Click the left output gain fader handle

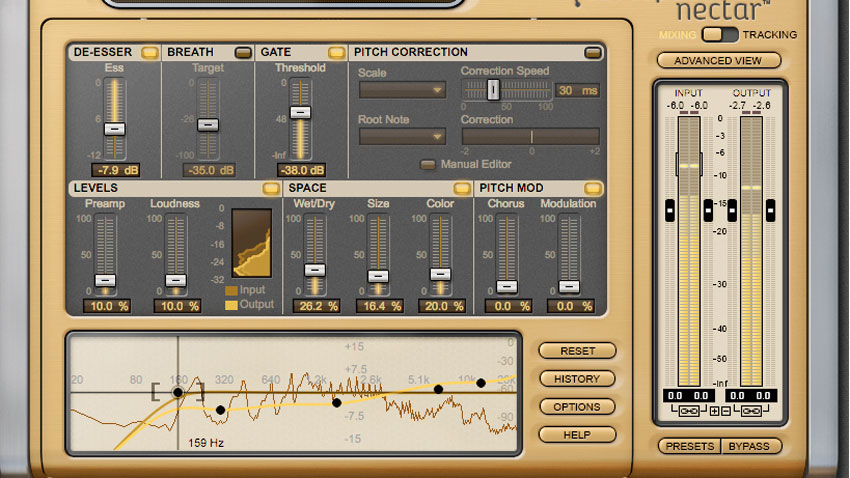732,210
